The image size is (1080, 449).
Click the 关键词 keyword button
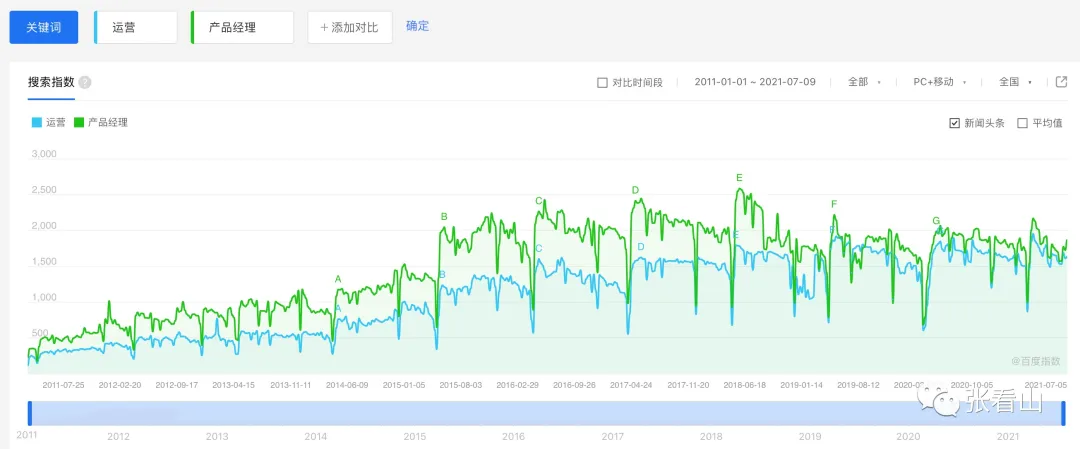pos(43,28)
